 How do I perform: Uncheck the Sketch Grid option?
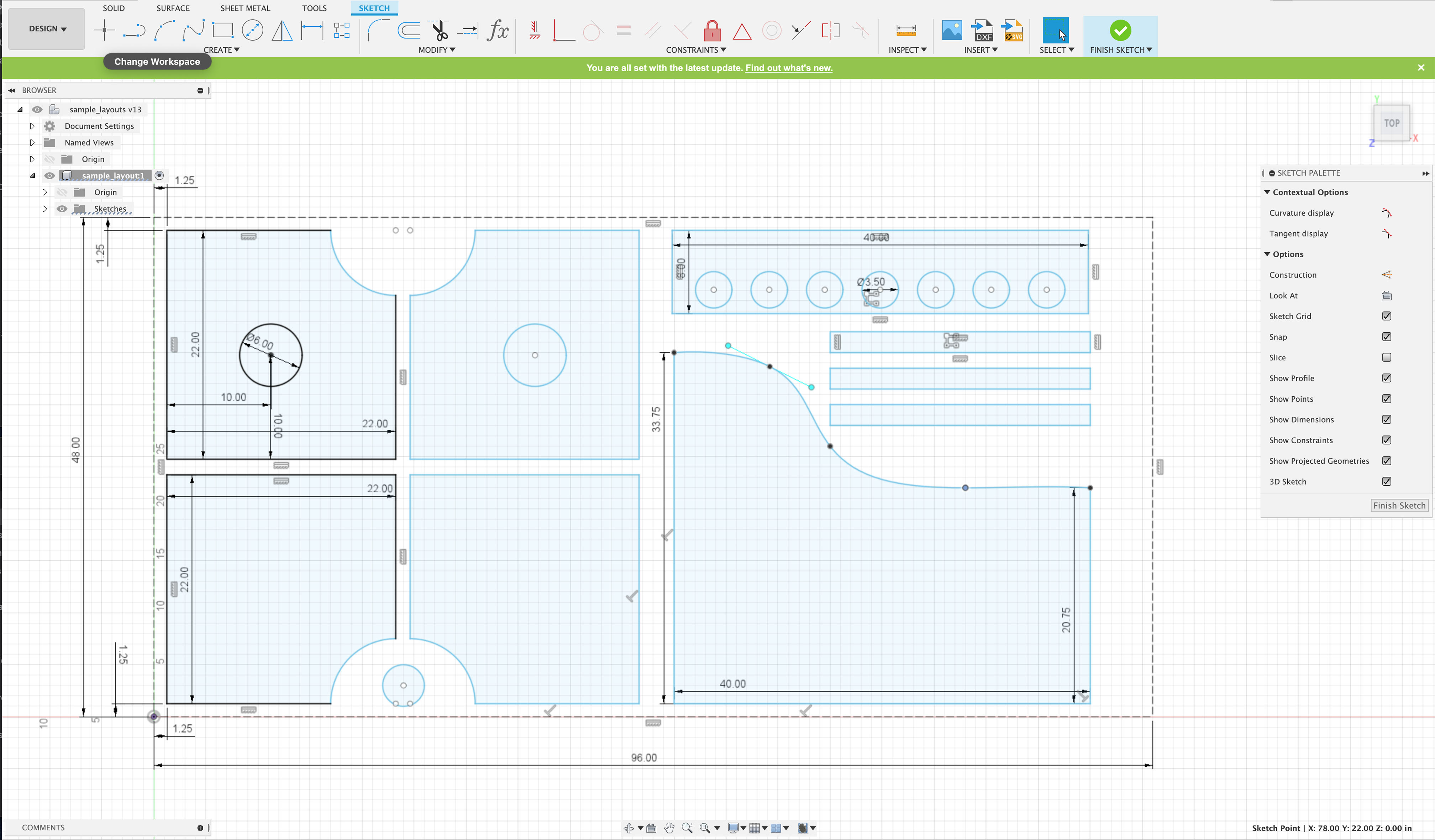(1387, 316)
